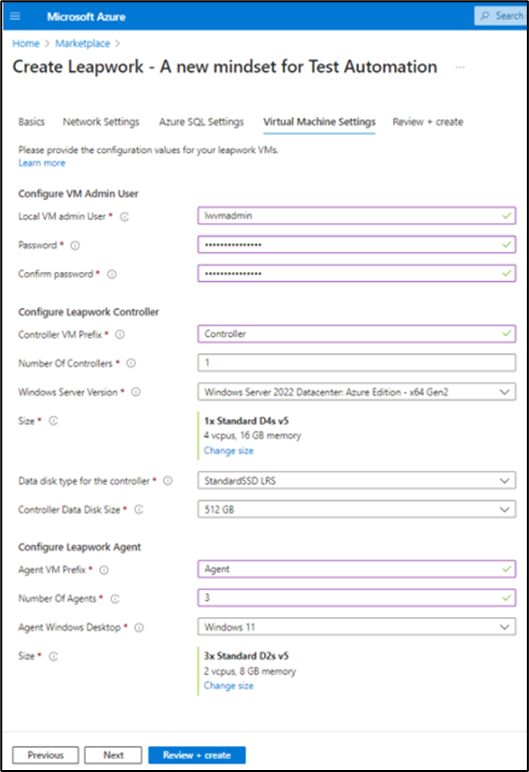The width and height of the screenshot is (529, 772).
Task: Expand Data disk type for controller dropdown
Action: coord(357,481)
